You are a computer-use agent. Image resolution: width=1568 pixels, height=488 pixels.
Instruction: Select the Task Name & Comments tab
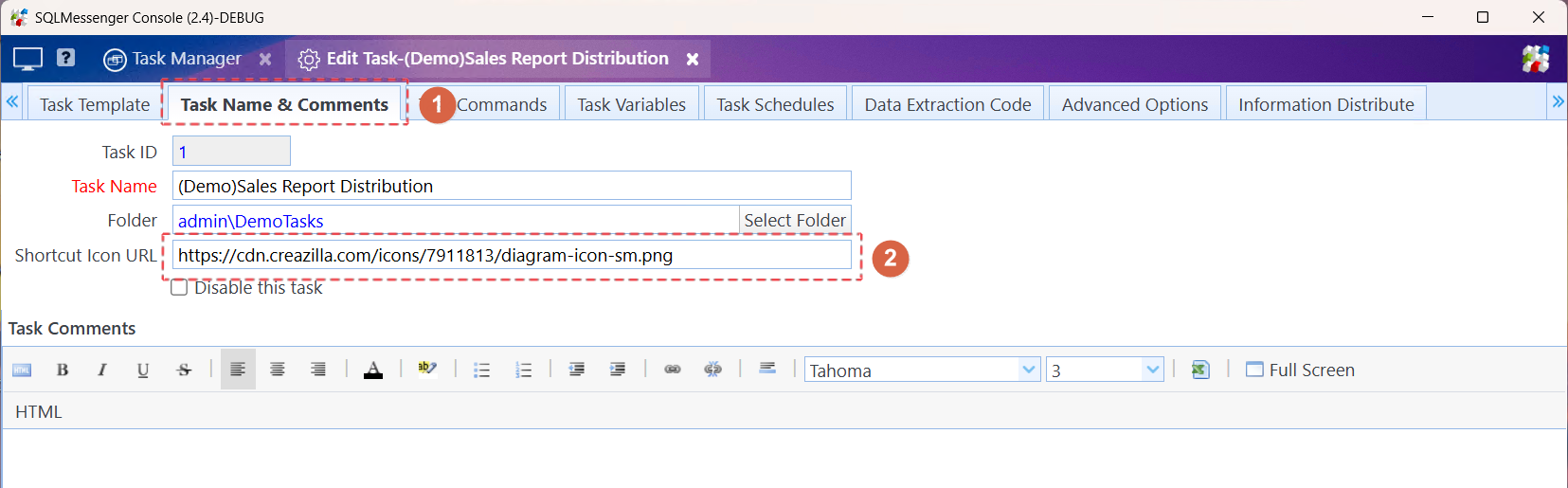(x=284, y=104)
